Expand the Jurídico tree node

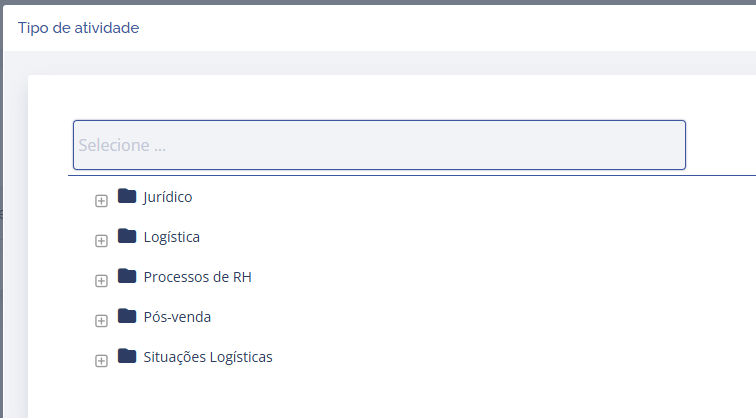pyautogui.click(x=101, y=201)
